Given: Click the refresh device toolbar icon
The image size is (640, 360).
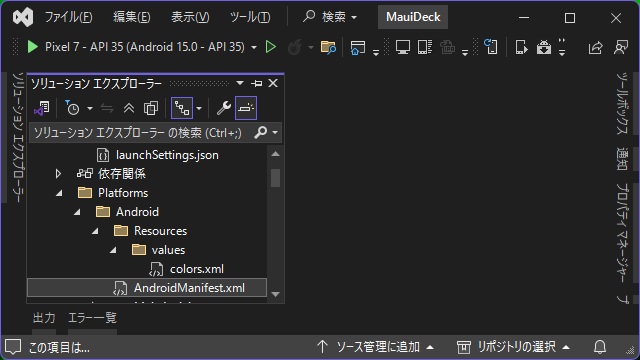Looking at the screenshot, I should [491, 47].
